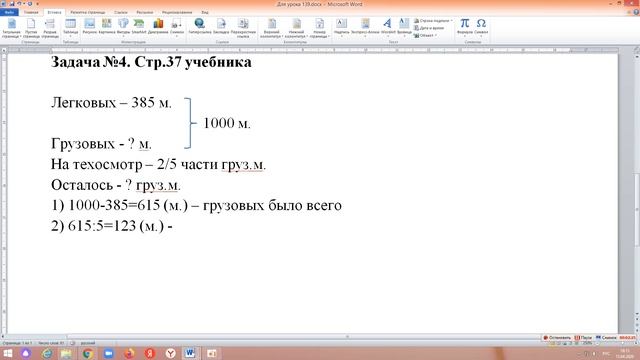Activate the Word window taskbar button
Screen dimensions: 640x360
(190, 353)
